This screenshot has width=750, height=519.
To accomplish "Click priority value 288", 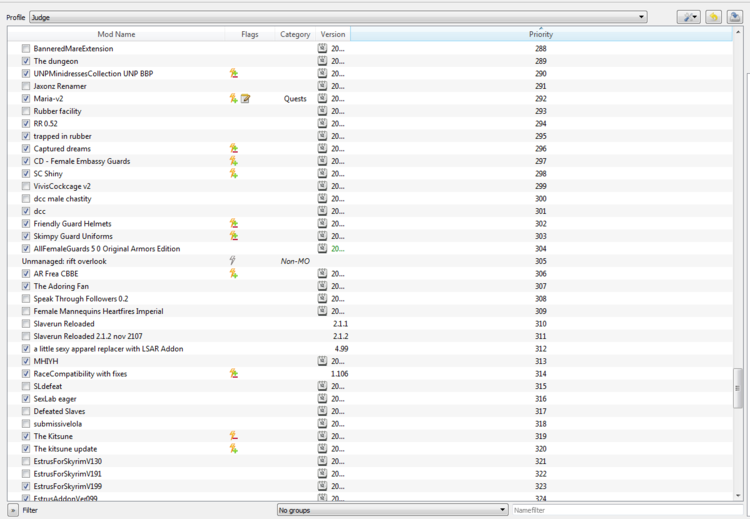I will pos(540,49).
